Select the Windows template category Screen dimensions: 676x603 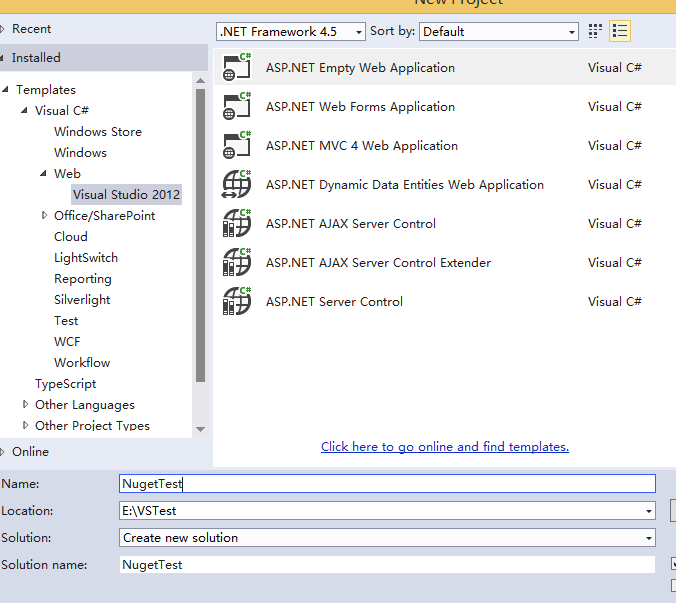pos(80,153)
